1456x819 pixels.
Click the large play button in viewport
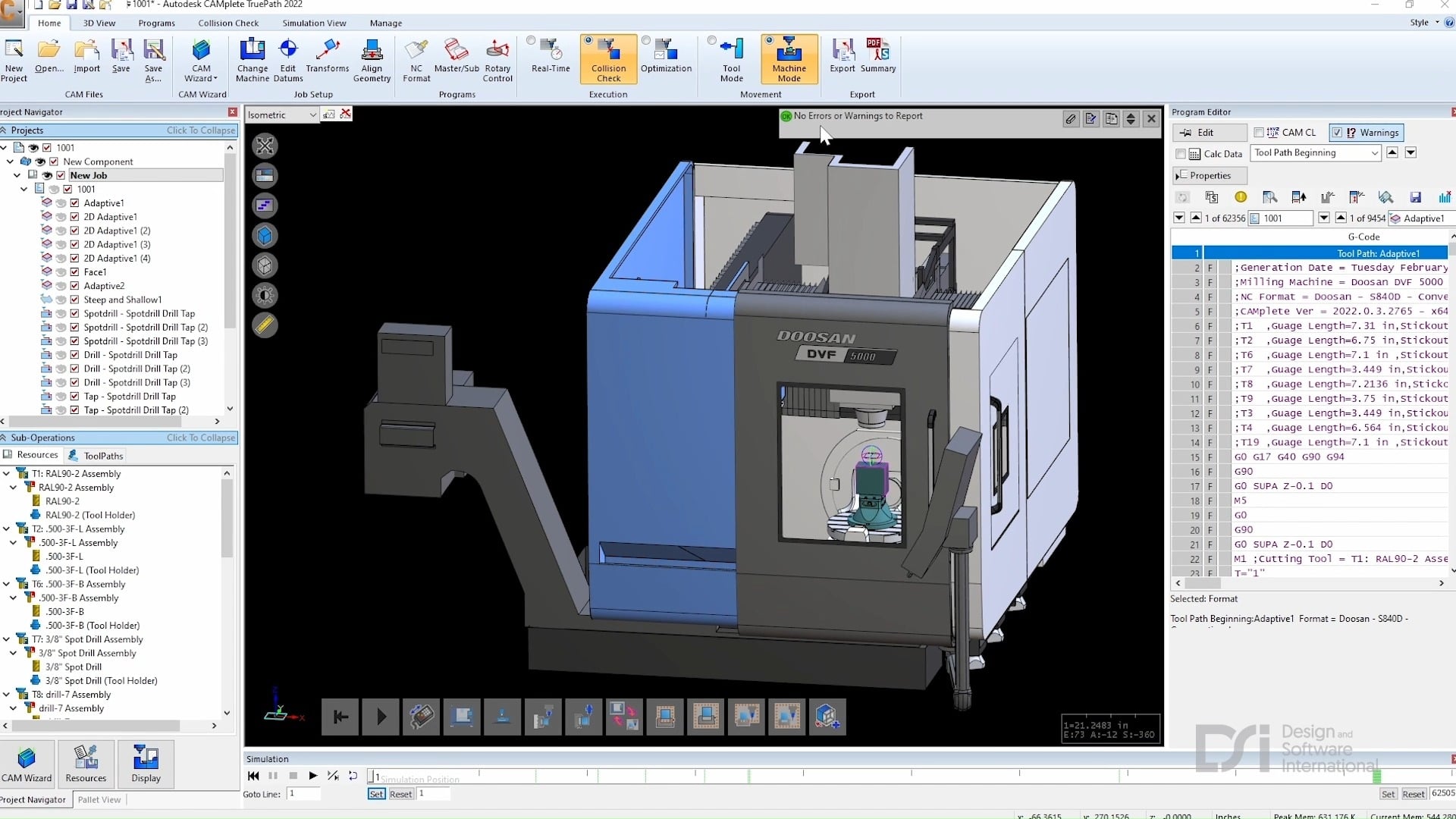pos(381,717)
